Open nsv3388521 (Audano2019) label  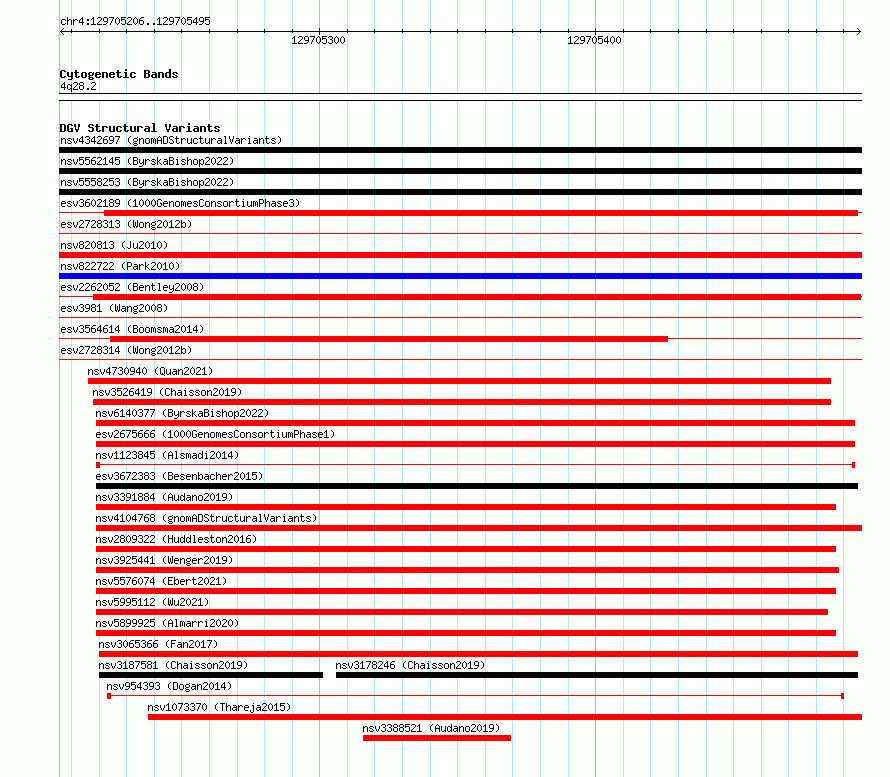click(431, 728)
